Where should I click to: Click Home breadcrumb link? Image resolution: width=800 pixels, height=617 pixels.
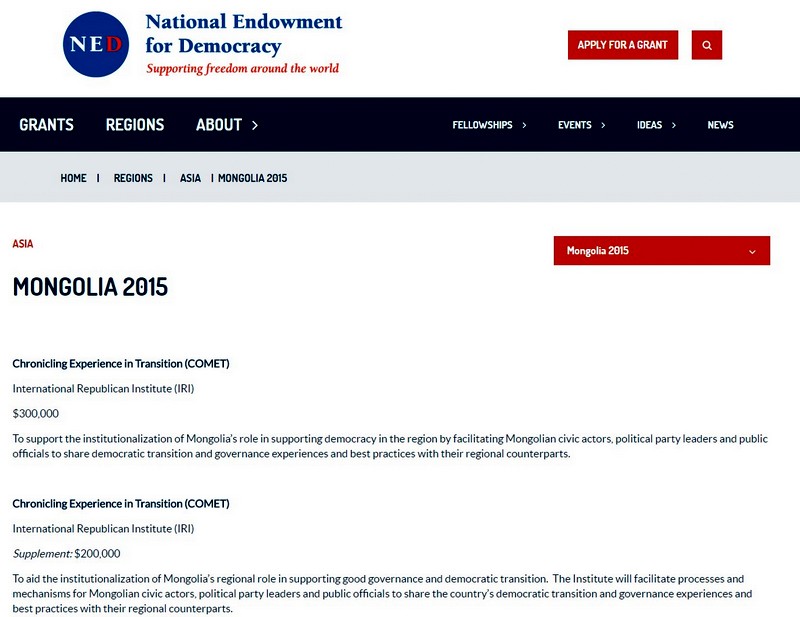pos(73,178)
